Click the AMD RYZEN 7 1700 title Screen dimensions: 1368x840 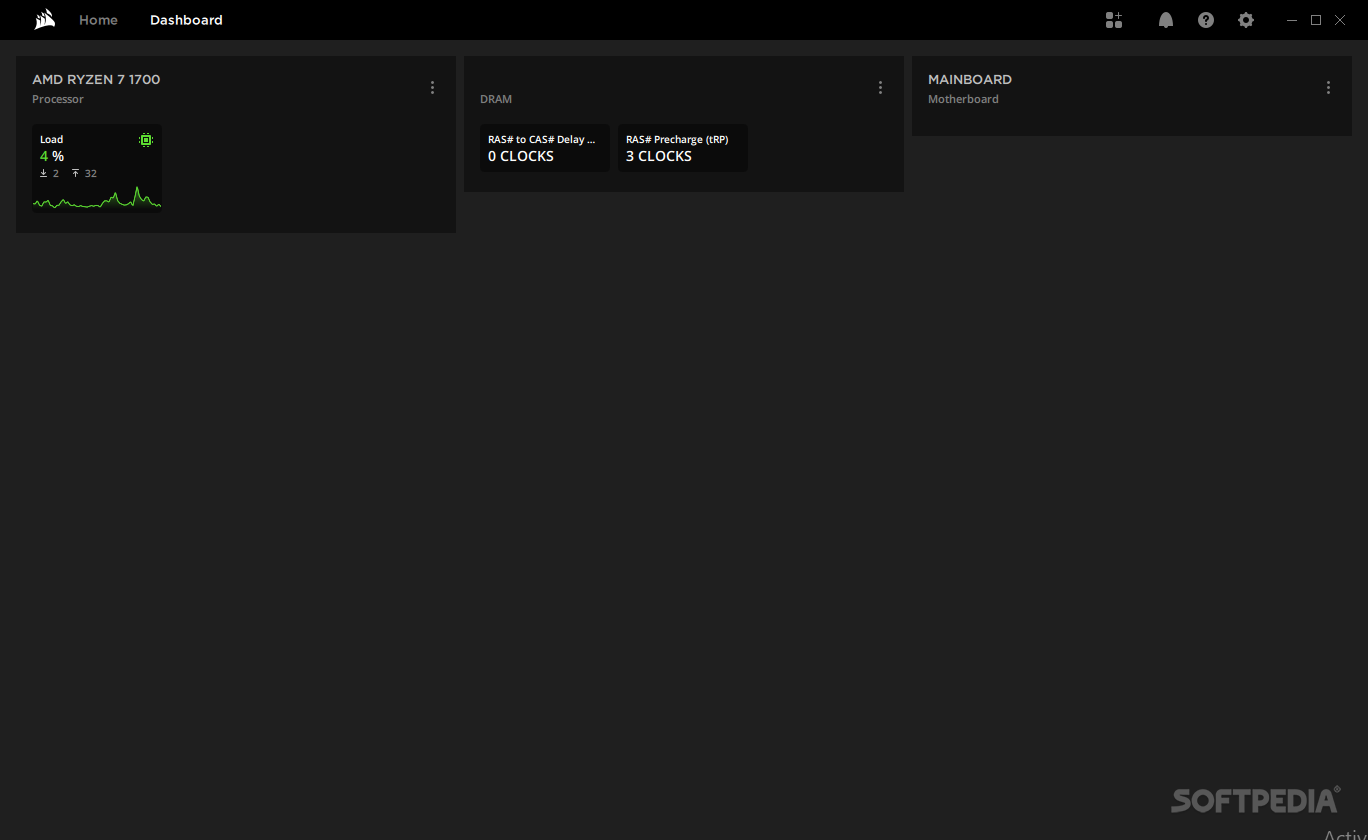pos(96,79)
